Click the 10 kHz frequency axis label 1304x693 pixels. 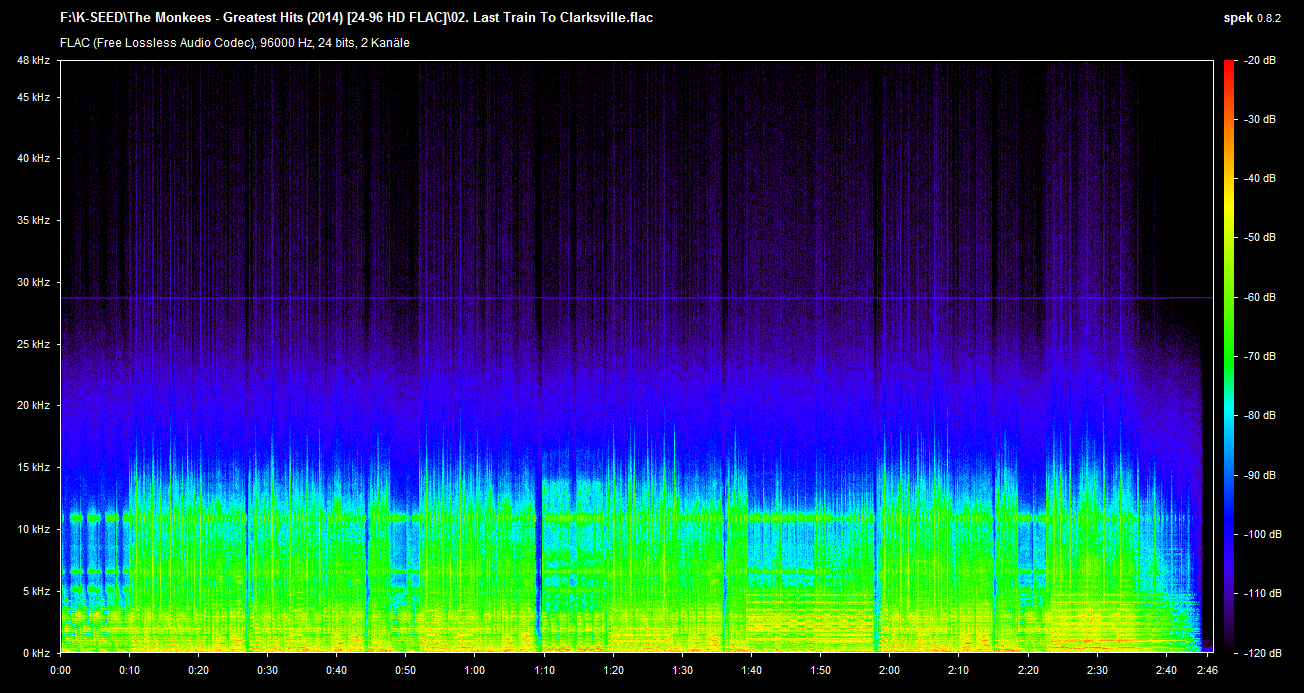point(33,529)
